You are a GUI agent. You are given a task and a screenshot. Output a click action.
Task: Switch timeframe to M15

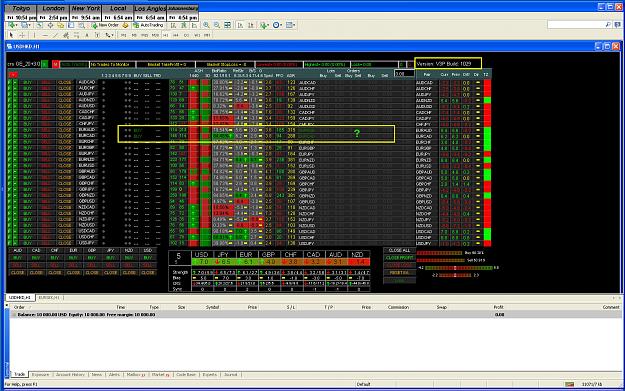pos(144,35)
